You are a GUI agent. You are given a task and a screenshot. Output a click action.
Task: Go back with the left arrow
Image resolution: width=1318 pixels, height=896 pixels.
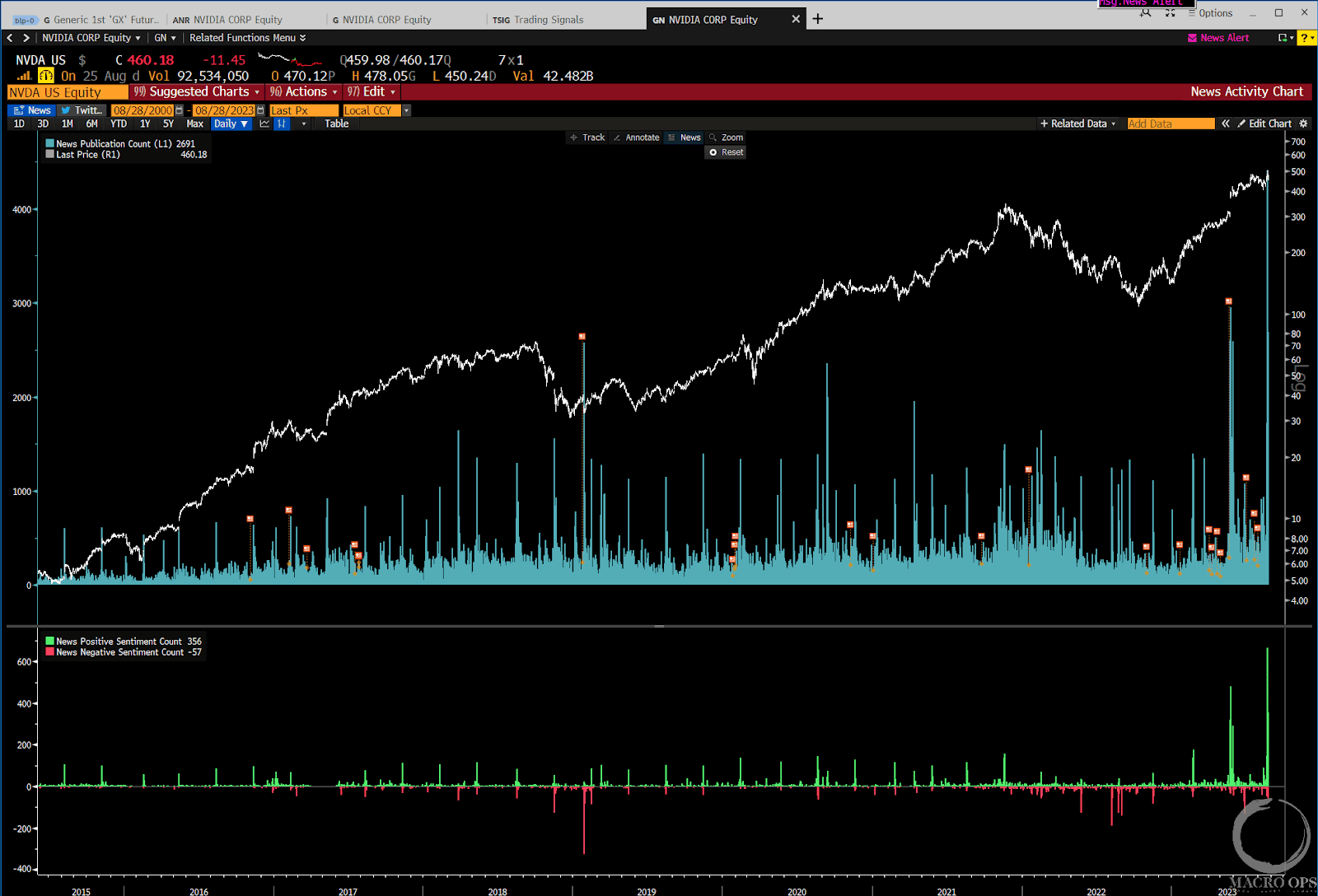10,38
